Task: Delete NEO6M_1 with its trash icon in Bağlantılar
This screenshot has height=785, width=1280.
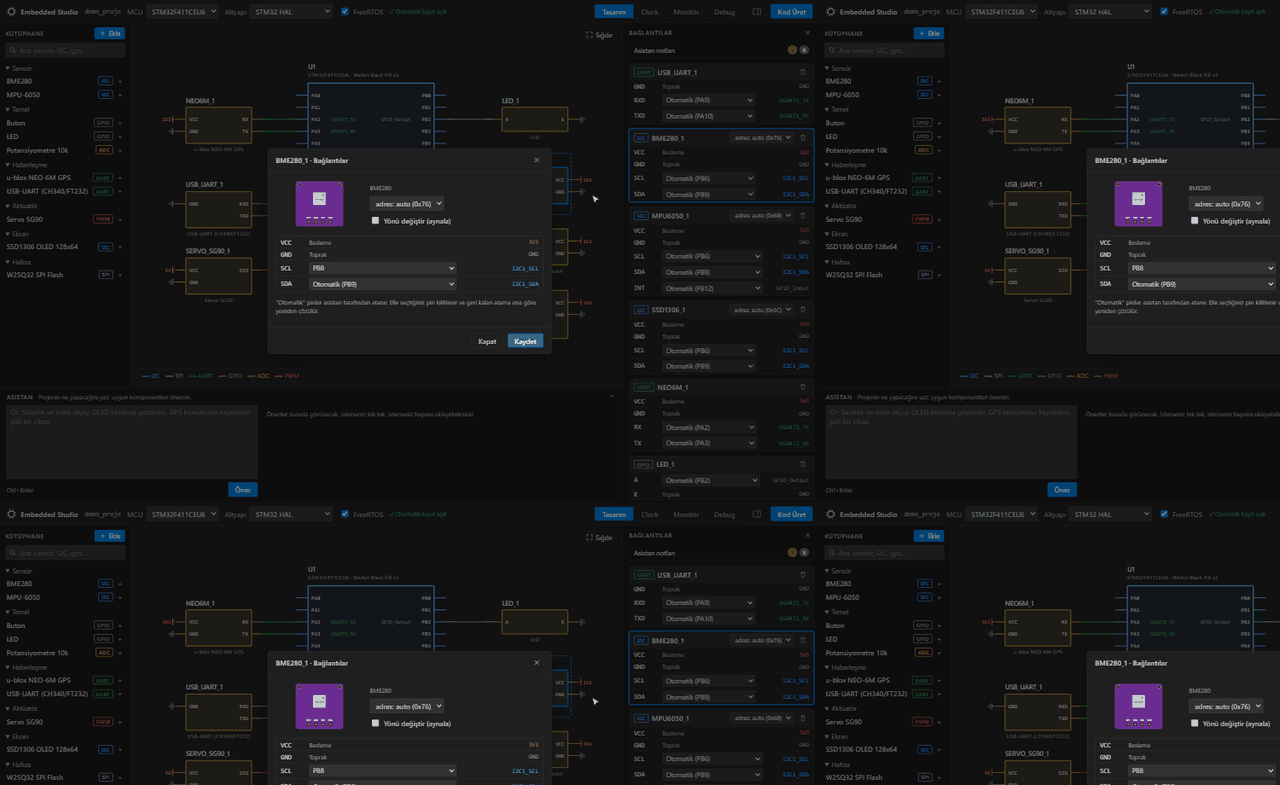Action: [802, 387]
